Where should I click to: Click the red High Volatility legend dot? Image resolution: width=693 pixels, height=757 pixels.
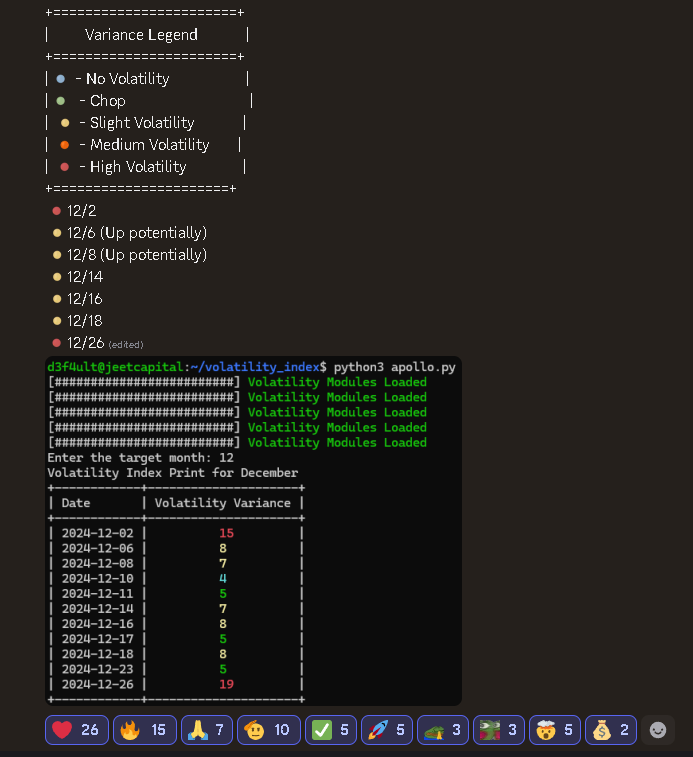coord(64,167)
